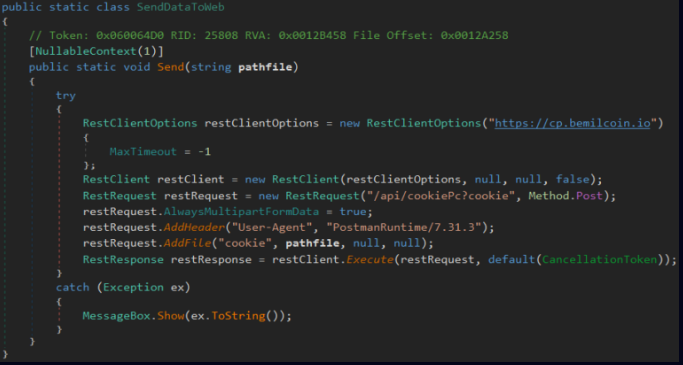Click the restResponse variable name
The height and width of the screenshot is (365, 683).
211,260
